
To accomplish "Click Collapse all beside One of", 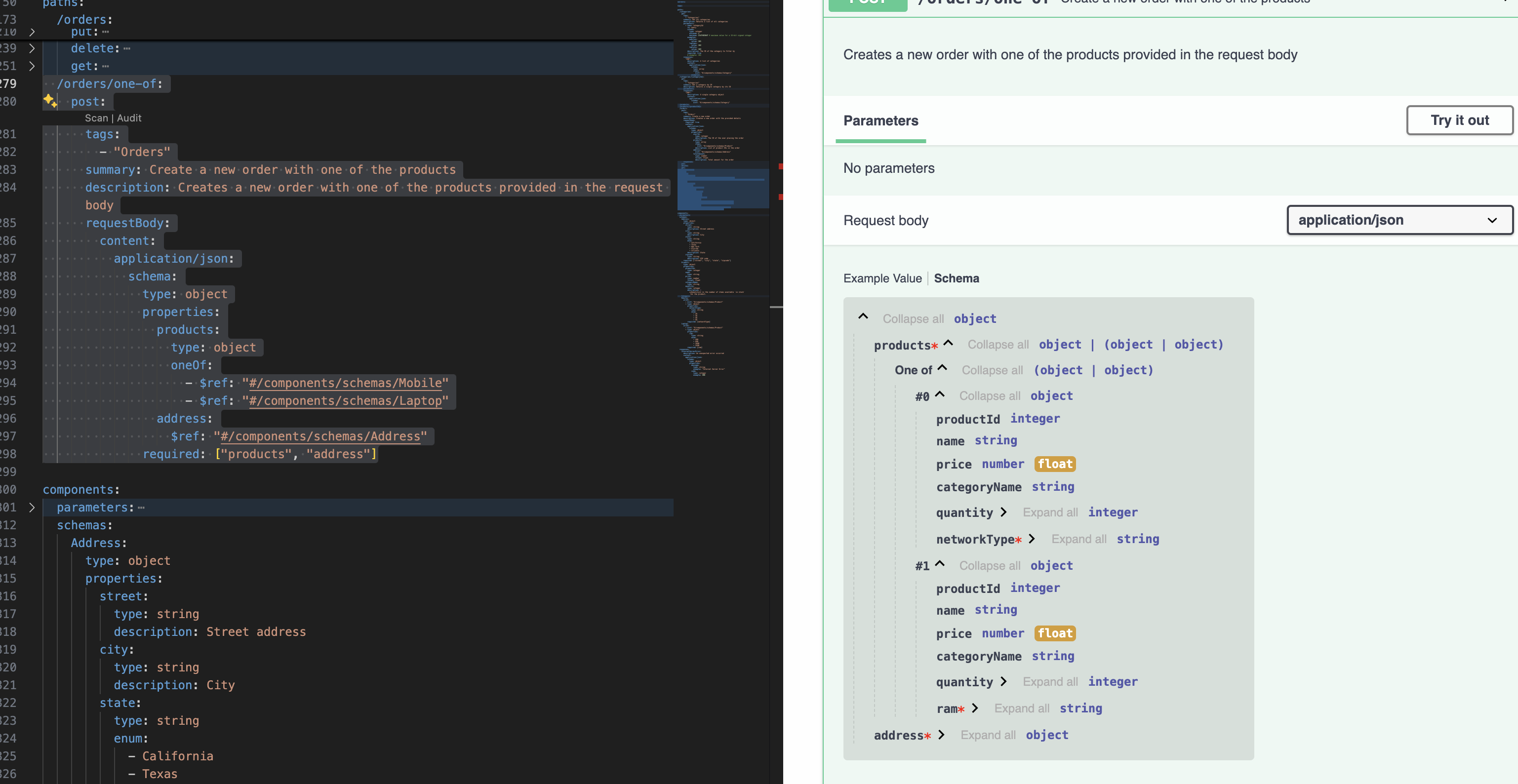I will pos(992,370).
